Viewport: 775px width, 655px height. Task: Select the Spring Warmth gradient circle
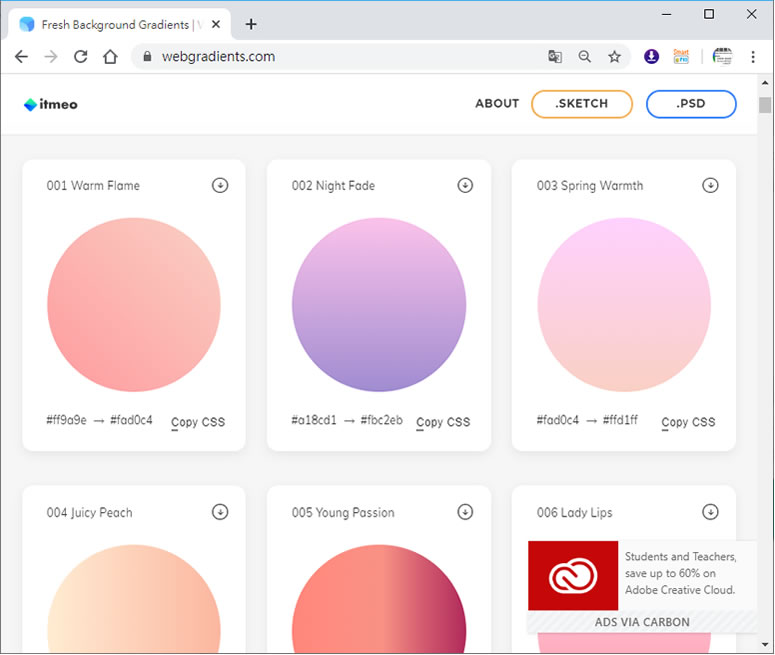click(624, 304)
